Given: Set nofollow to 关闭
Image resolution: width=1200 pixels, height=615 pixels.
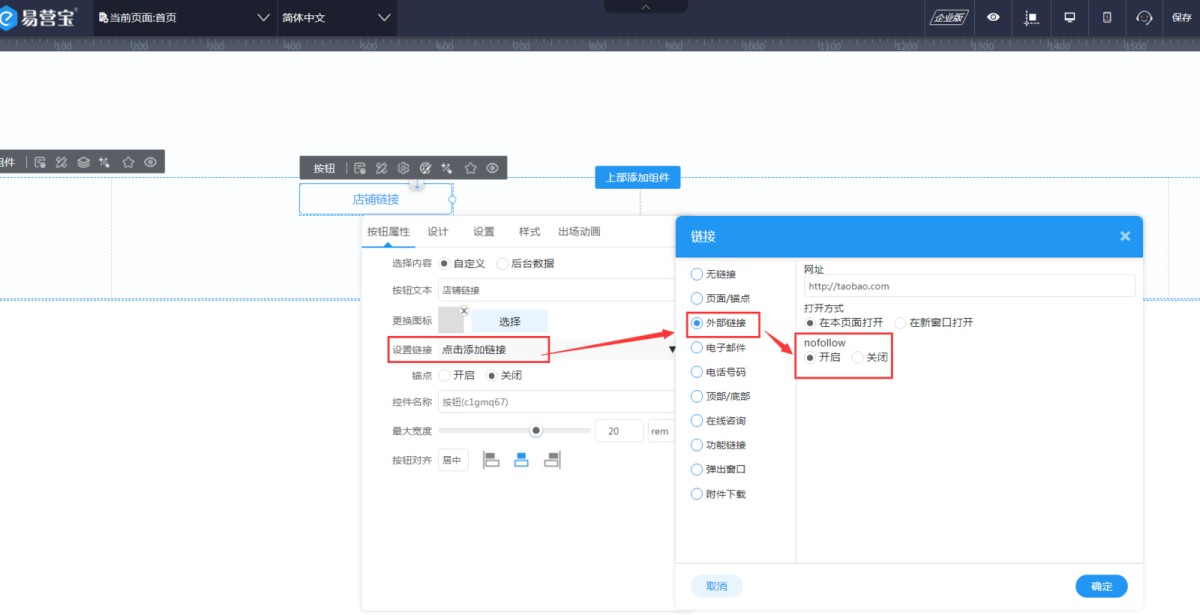Looking at the screenshot, I should pos(857,358).
